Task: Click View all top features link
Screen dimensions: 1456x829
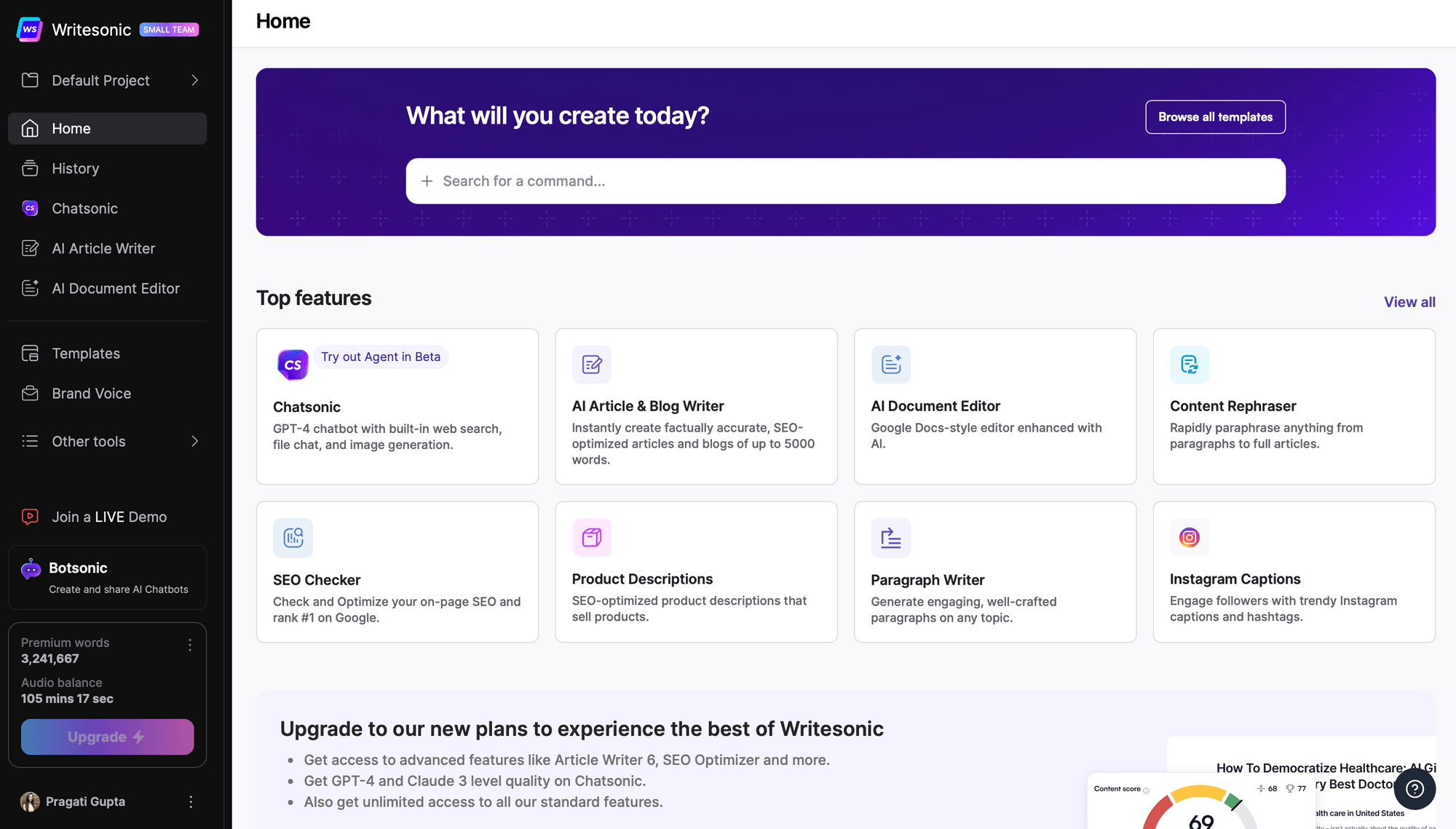Action: [1409, 302]
